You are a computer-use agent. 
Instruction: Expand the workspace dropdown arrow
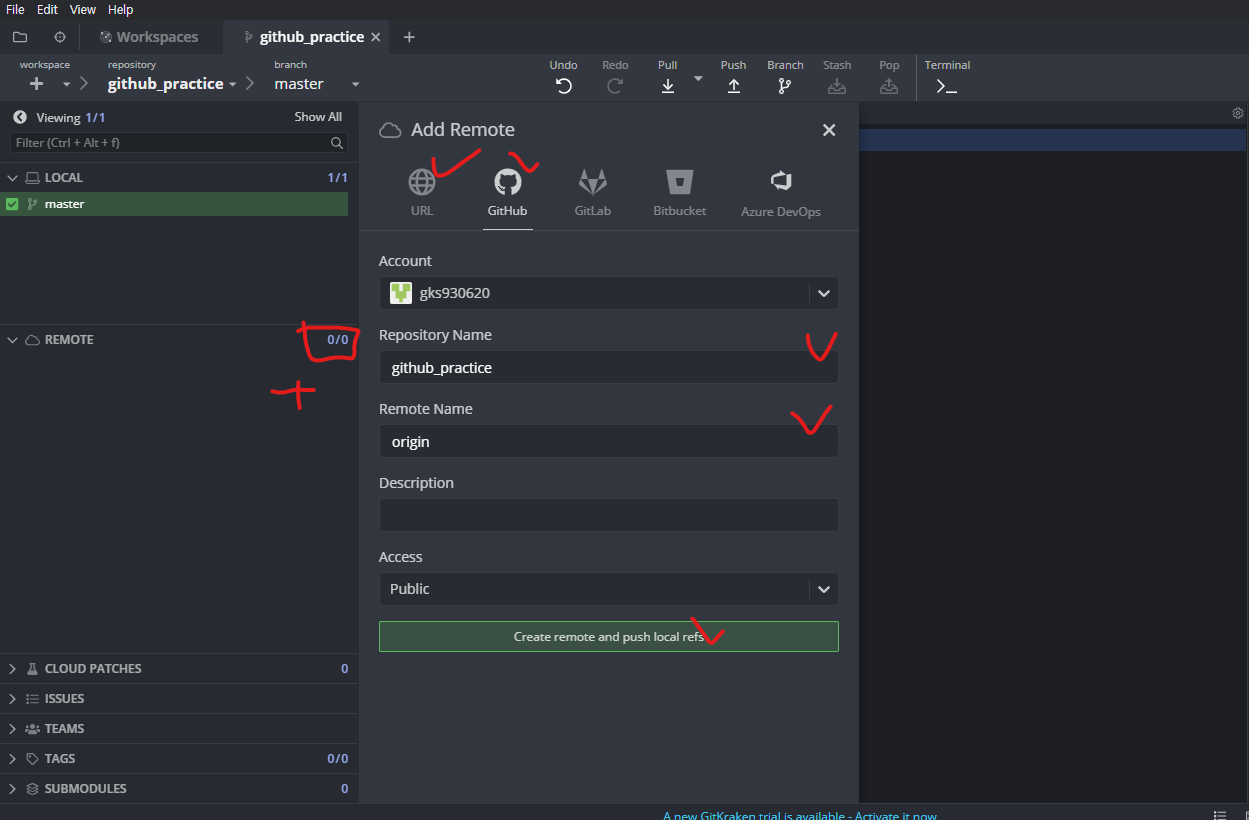67,85
